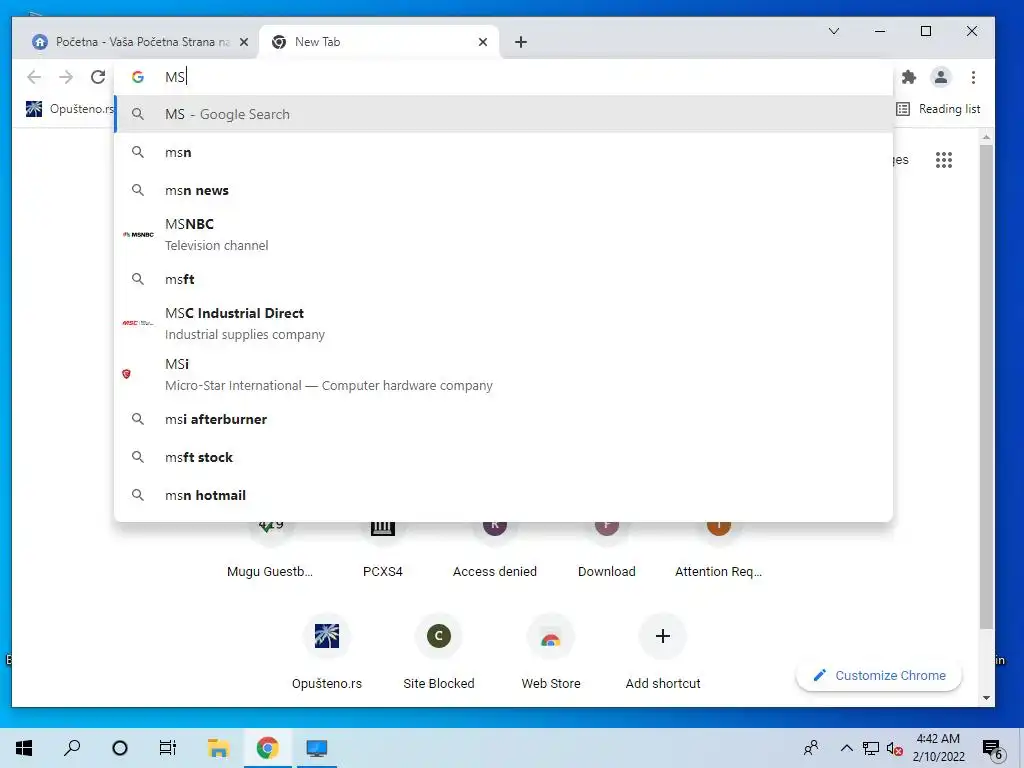Screen dimensions: 1024x768
Task: Open the People icon in tray
Action: point(811,748)
